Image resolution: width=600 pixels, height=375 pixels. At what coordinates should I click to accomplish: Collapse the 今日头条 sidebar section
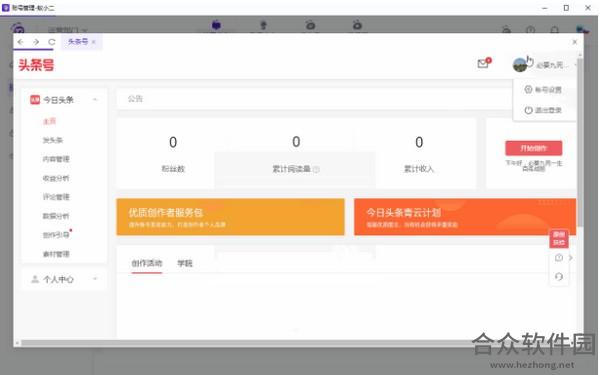coord(95,100)
